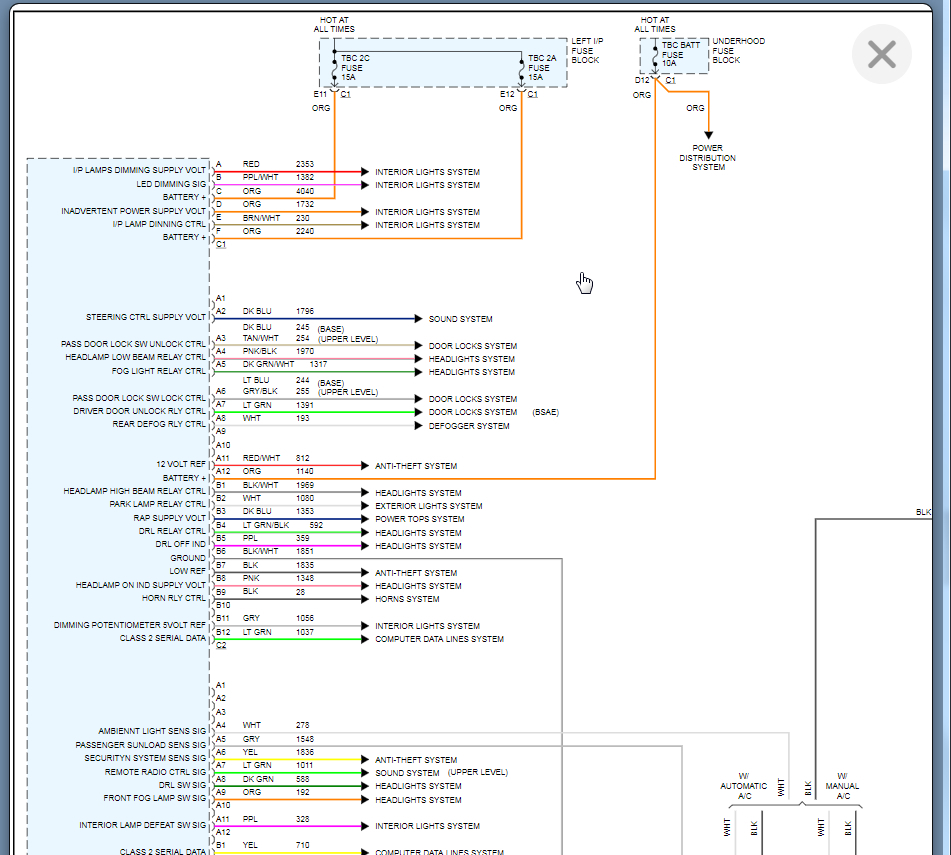This screenshot has width=951, height=855.
Task: Click the Sound System label for steering control
Action: pos(460,319)
